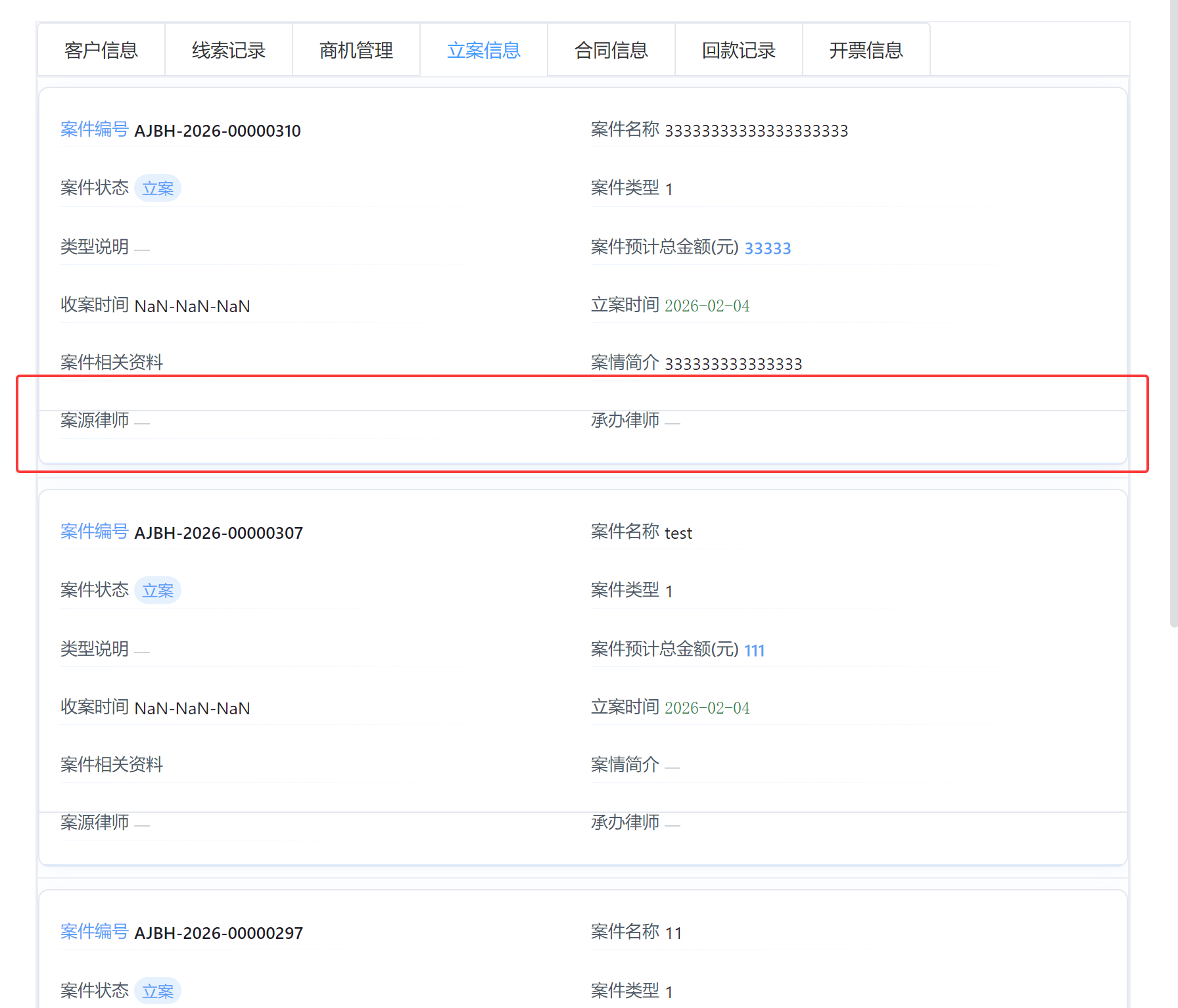Click the case name 'test'
1178x1008 pixels.
(x=678, y=533)
